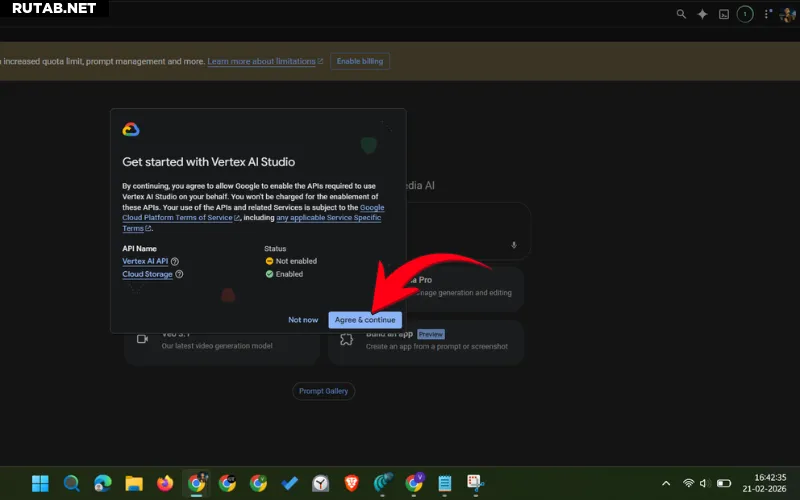Open the Gemini sparkle assistant icon
The width and height of the screenshot is (800, 500).
702,14
